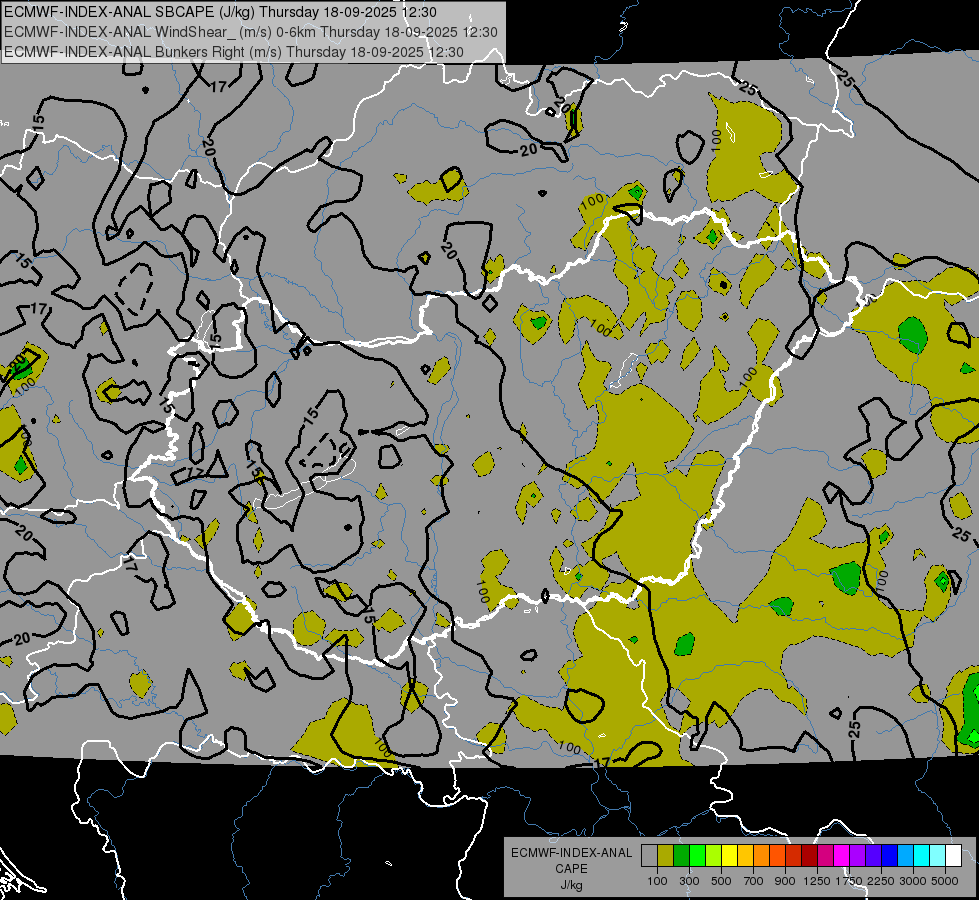Select the WindShear 0-6km title line

(x=250, y=32)
